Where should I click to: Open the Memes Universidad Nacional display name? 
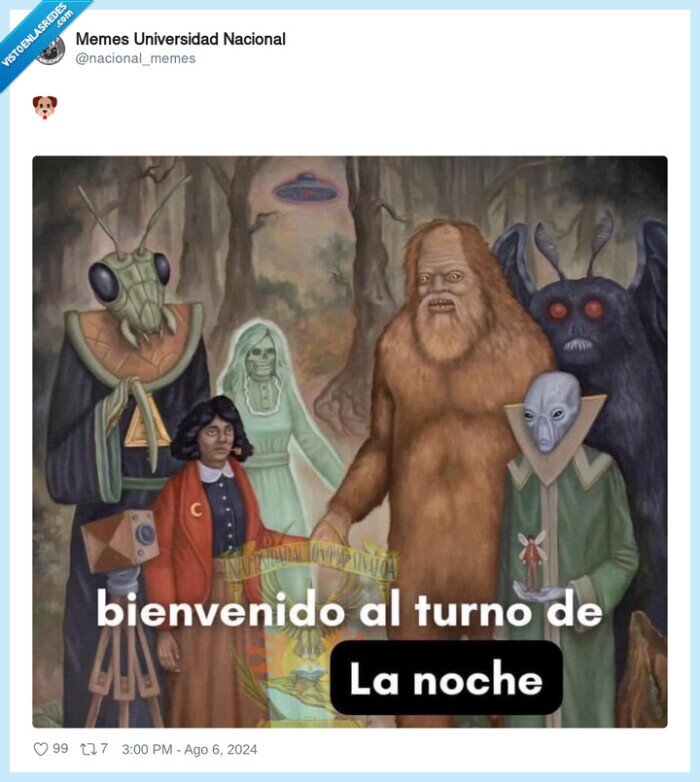point(180,39)
